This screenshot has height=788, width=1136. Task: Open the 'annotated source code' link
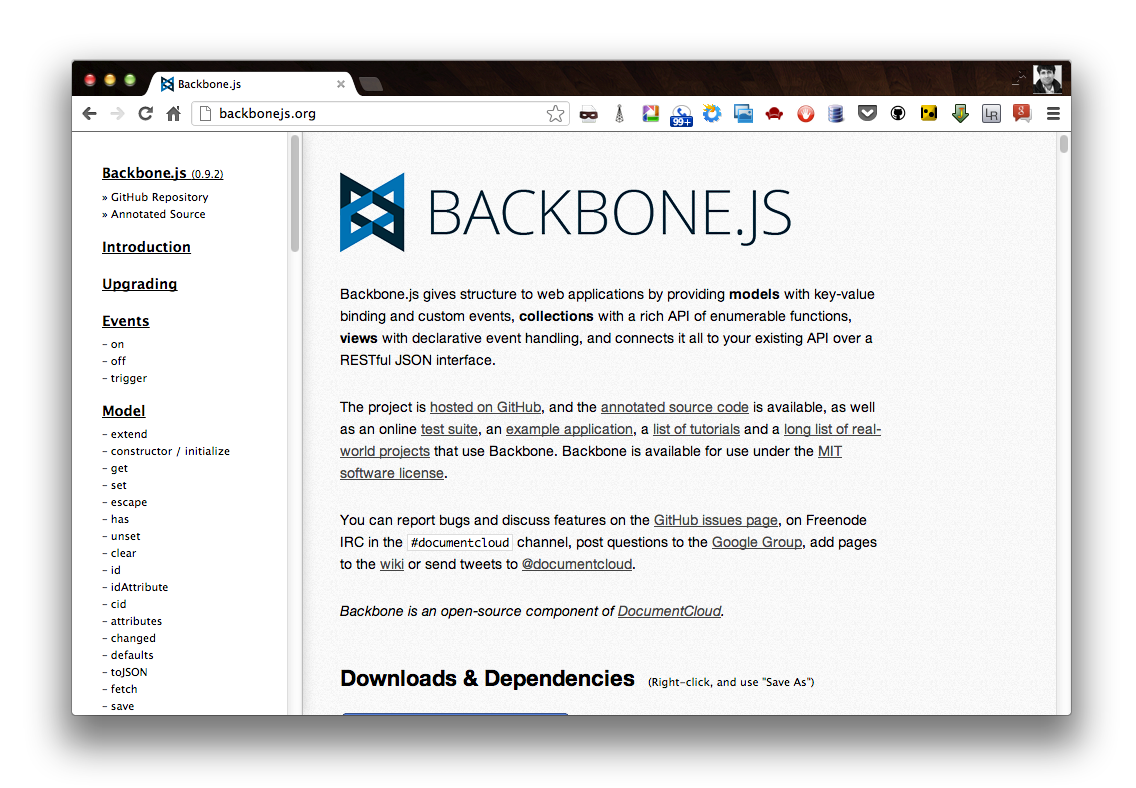[x=674, y=407]
